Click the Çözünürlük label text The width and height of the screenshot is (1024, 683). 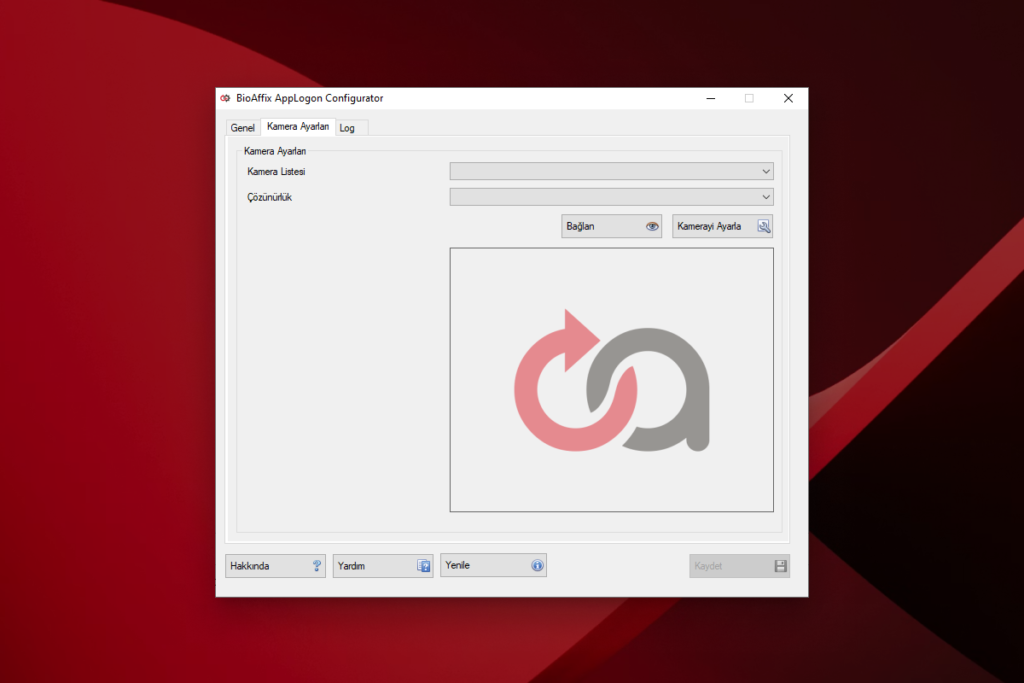click(269, 197)
